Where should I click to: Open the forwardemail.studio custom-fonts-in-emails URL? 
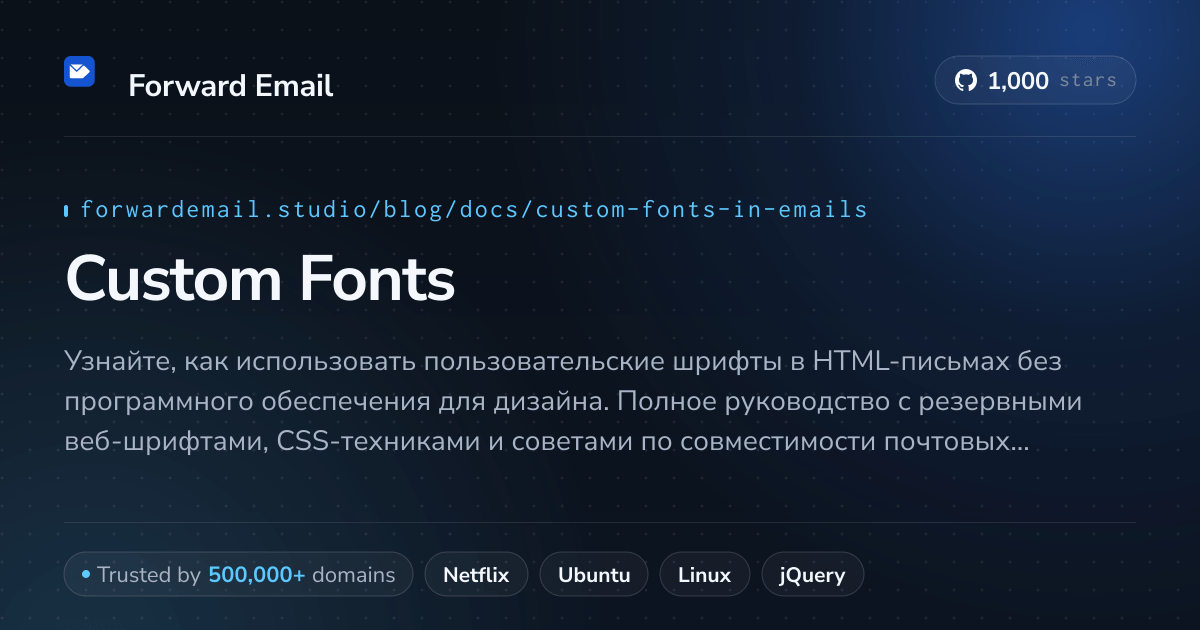tap(474, 210)
